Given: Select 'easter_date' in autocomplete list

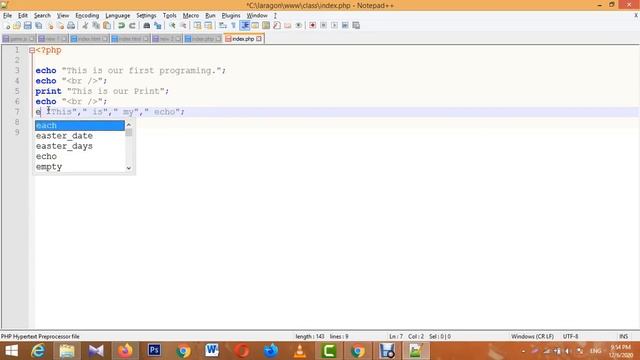Looking at the screenshot, I should tap(80, 136).
